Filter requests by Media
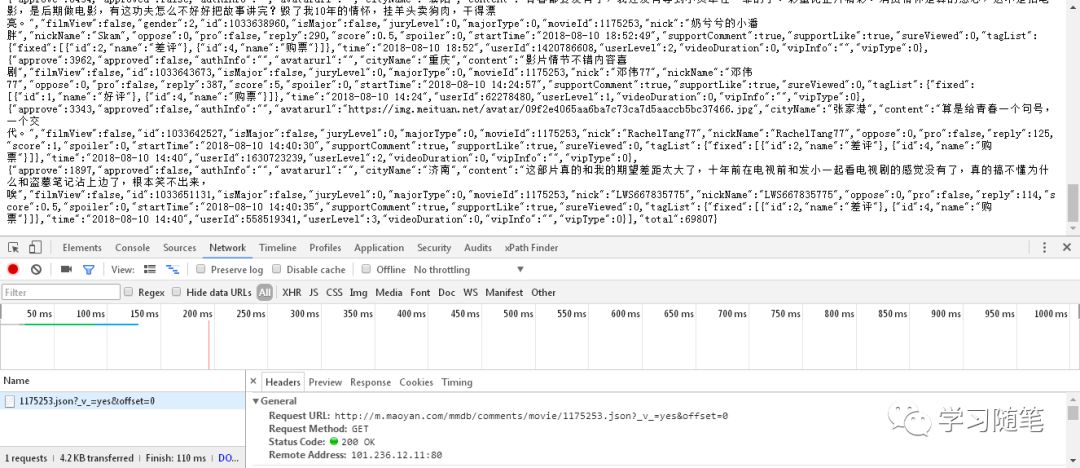This screenshot has height=468, width=1080. coord(388,292)
